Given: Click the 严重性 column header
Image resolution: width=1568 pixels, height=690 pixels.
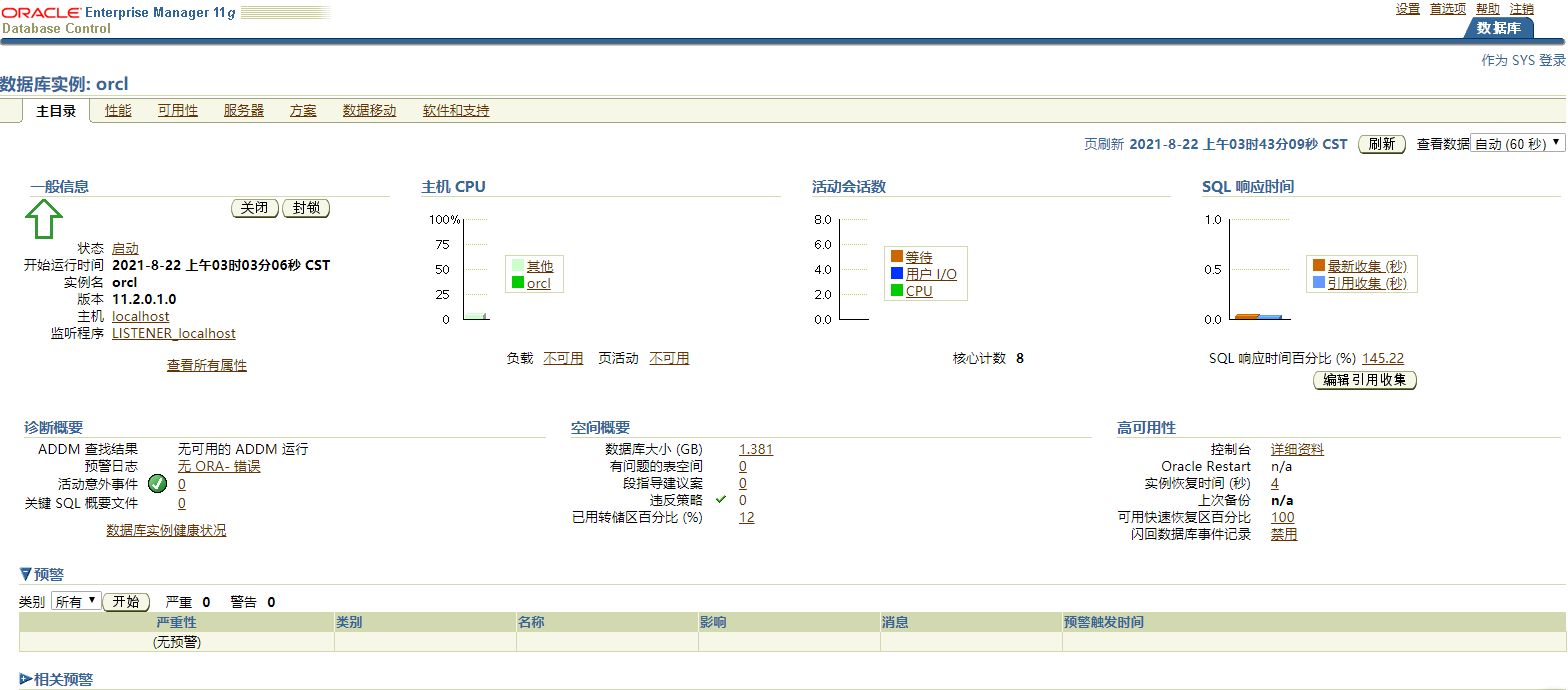Looking at the screenshot, I should point(177,622).
